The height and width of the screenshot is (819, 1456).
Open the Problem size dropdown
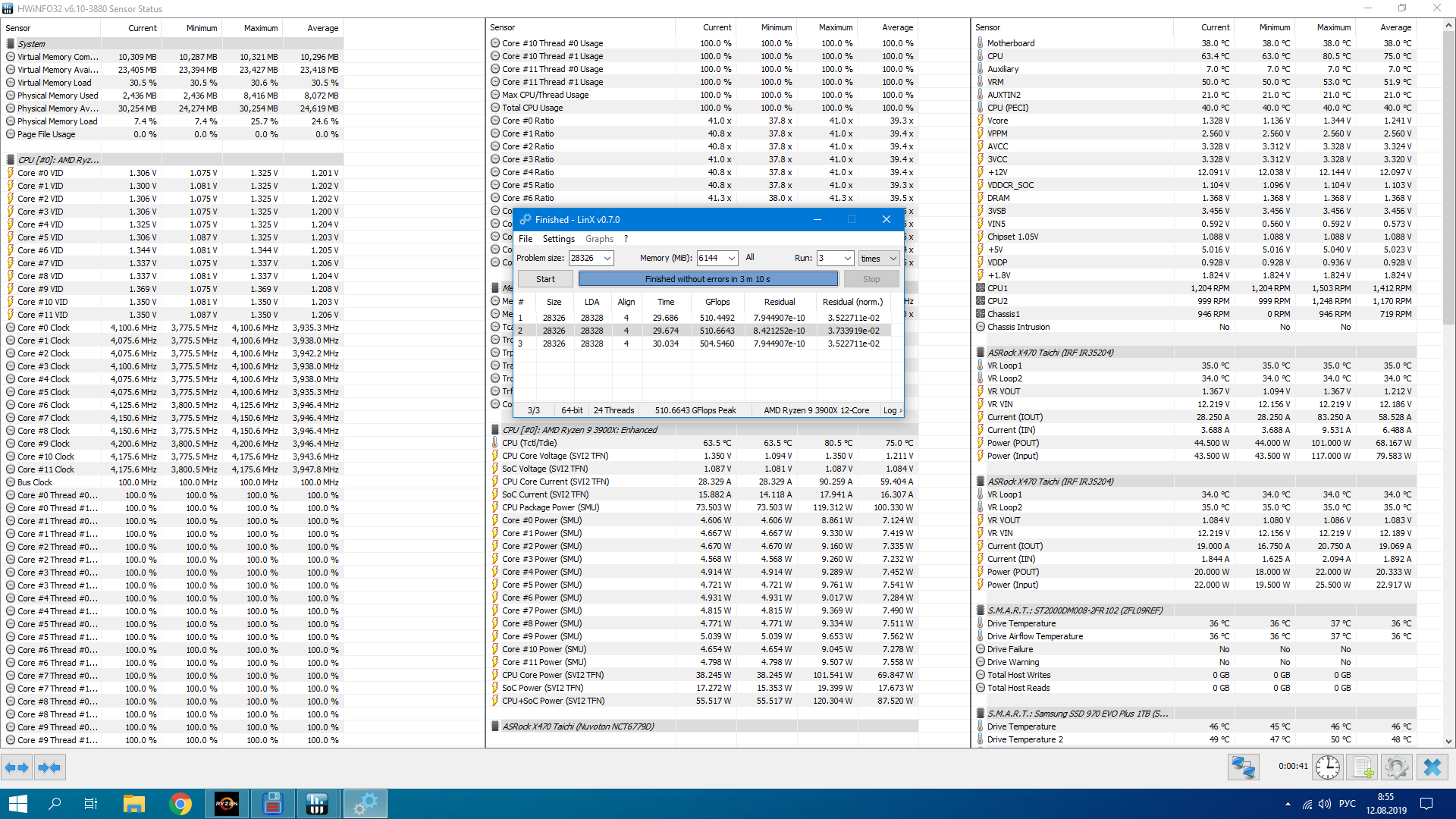point(607,259)
